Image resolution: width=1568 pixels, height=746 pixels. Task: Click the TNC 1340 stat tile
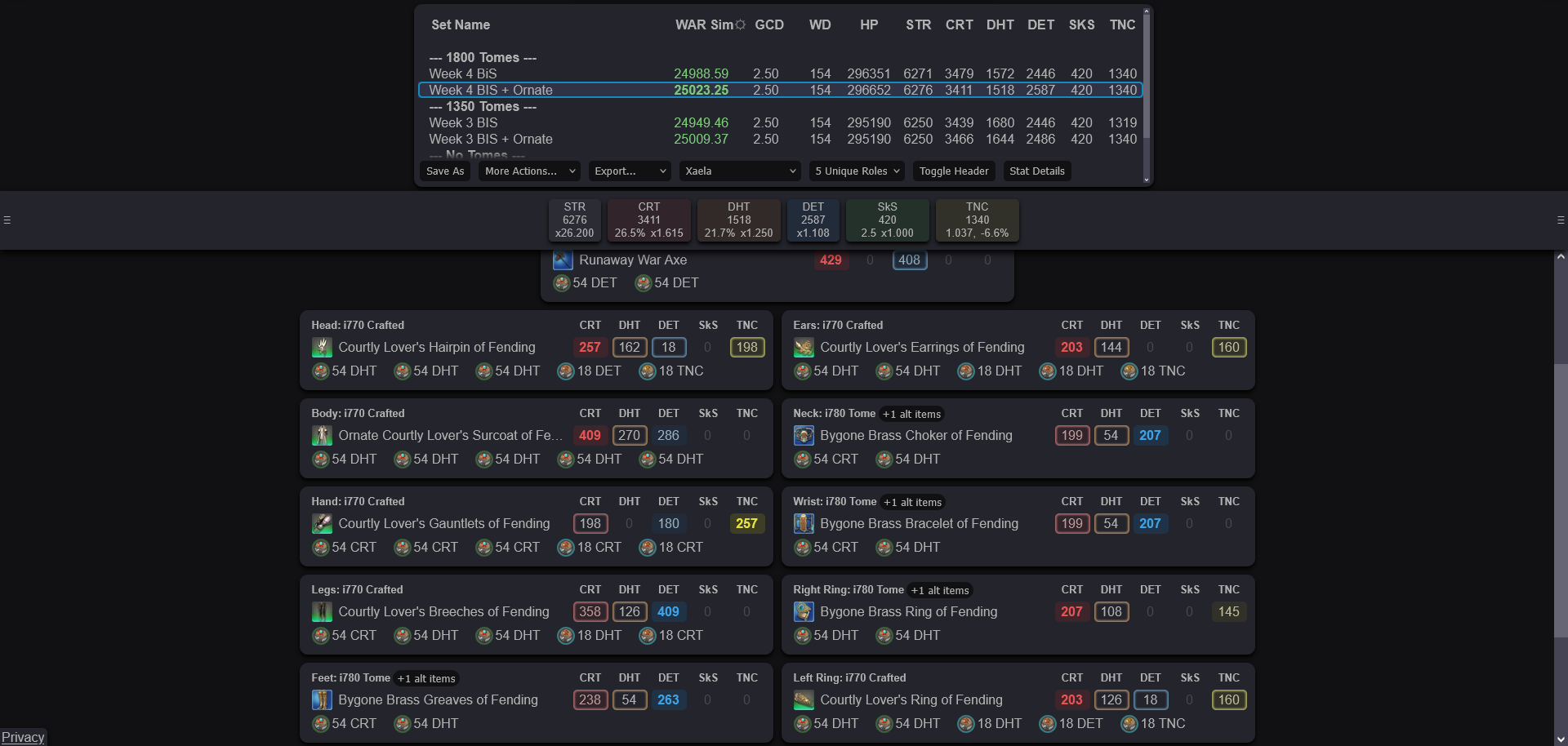point(978,220)
